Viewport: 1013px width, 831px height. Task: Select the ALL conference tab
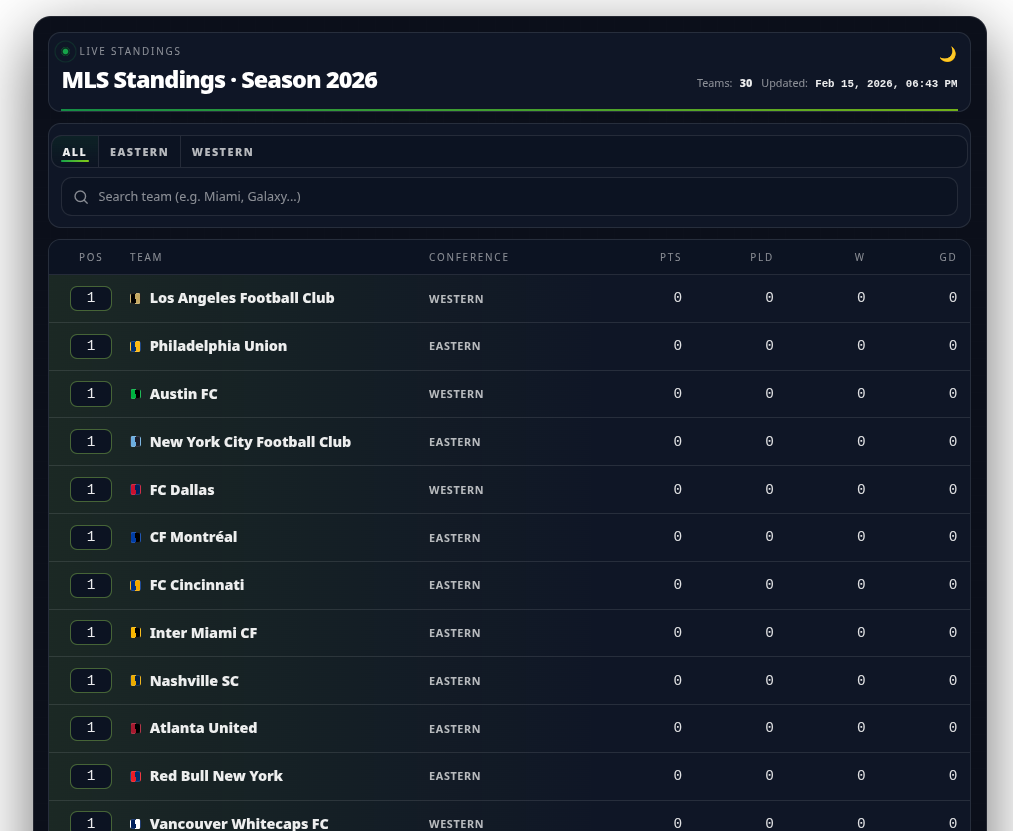coord(75,152)
